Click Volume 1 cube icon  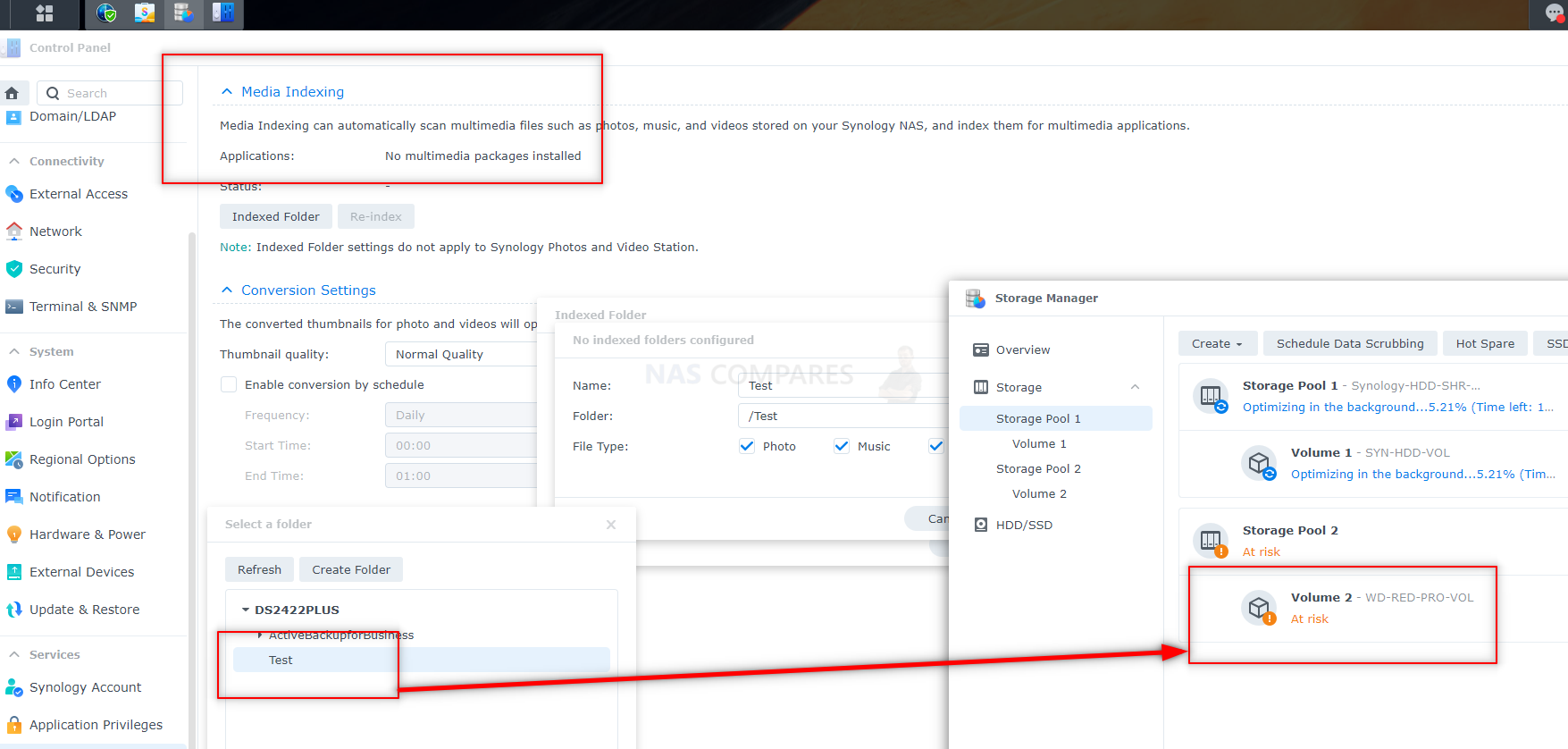[x=1260, y=463]
